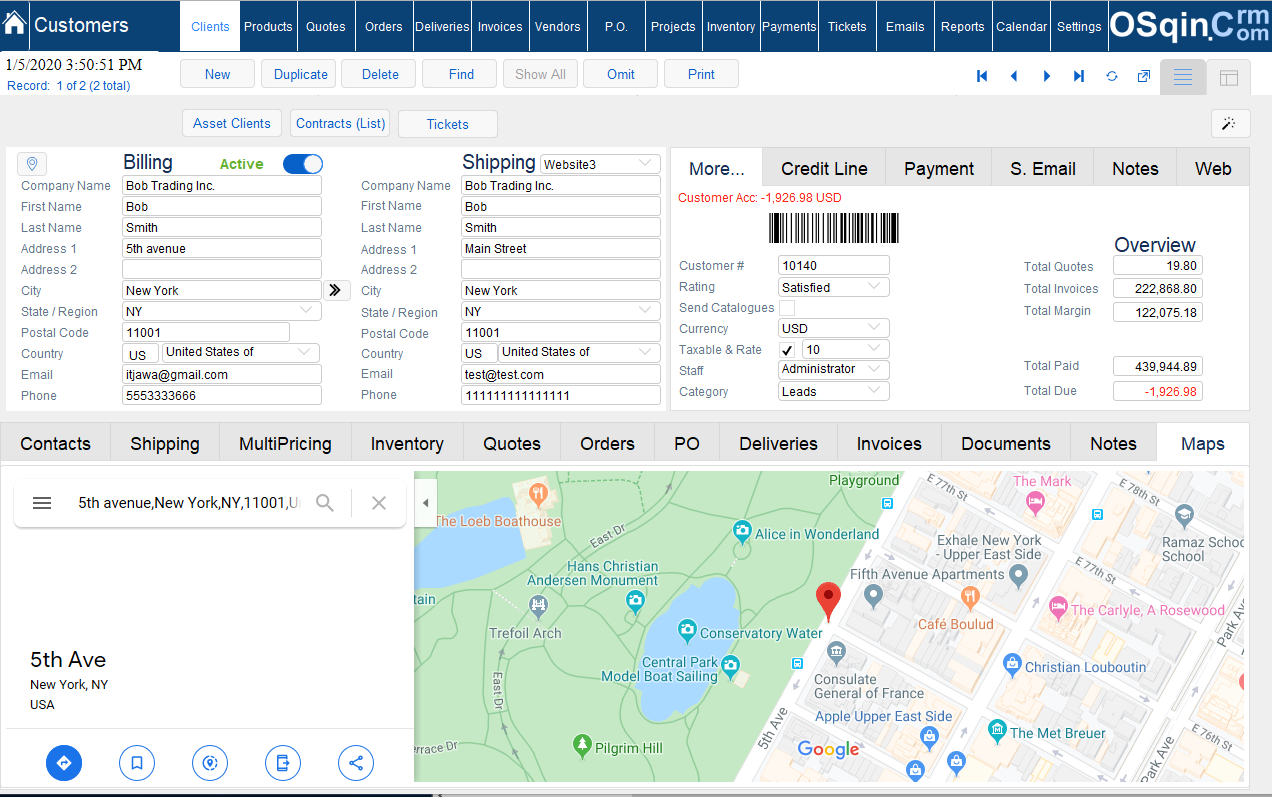
Task: Click the Omit button
Action: tap(621, 74)
